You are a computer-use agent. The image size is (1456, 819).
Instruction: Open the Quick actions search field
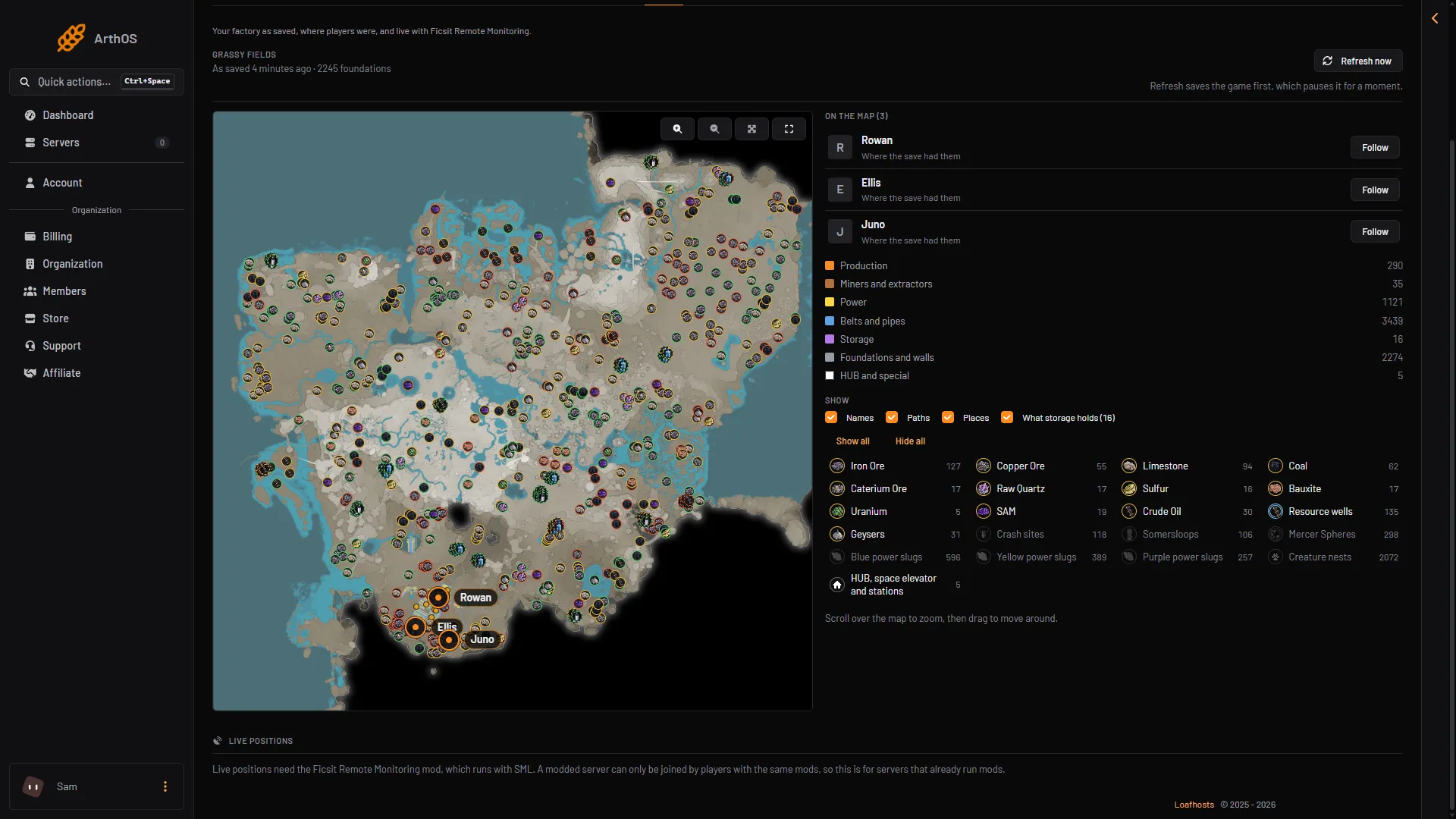96,82
